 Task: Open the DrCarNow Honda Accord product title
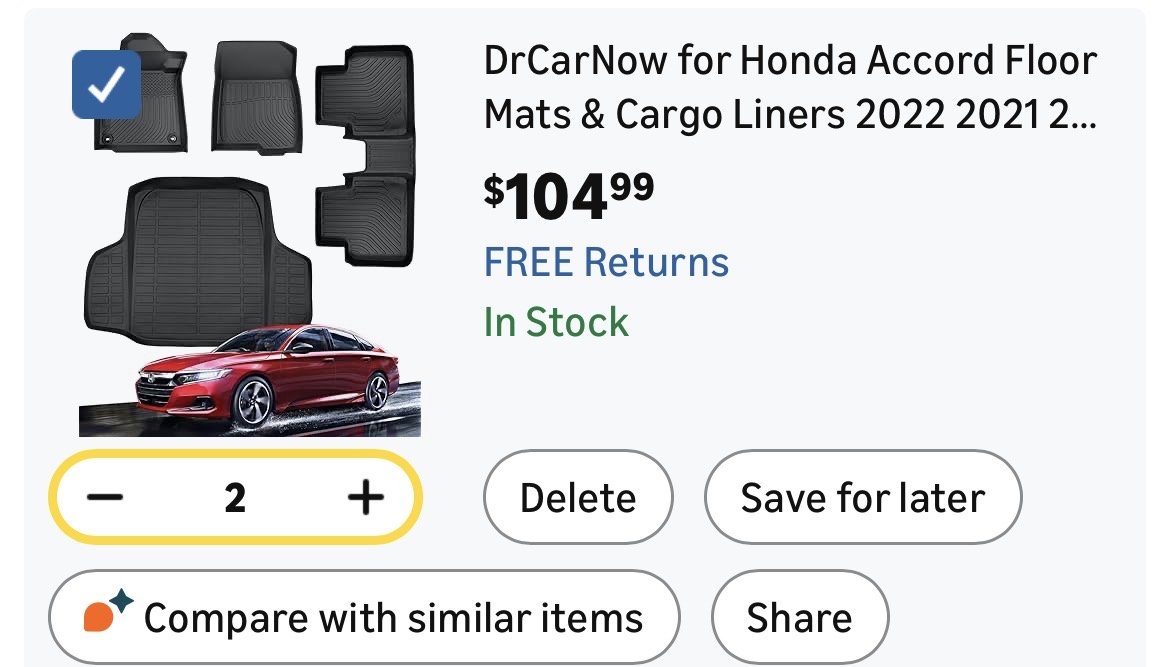click(x=790, y=62)
